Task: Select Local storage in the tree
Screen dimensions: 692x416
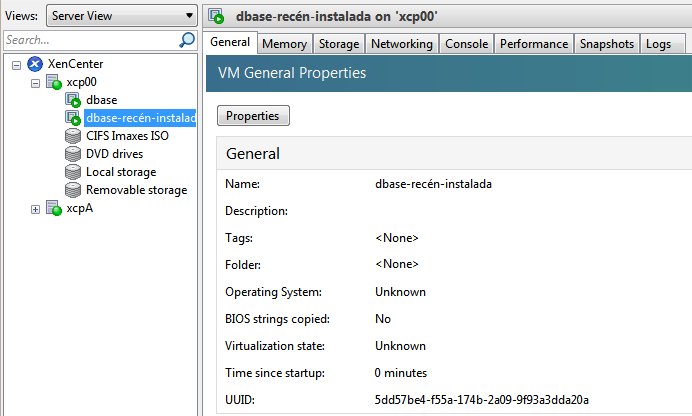Action: (x=121, y=172)
